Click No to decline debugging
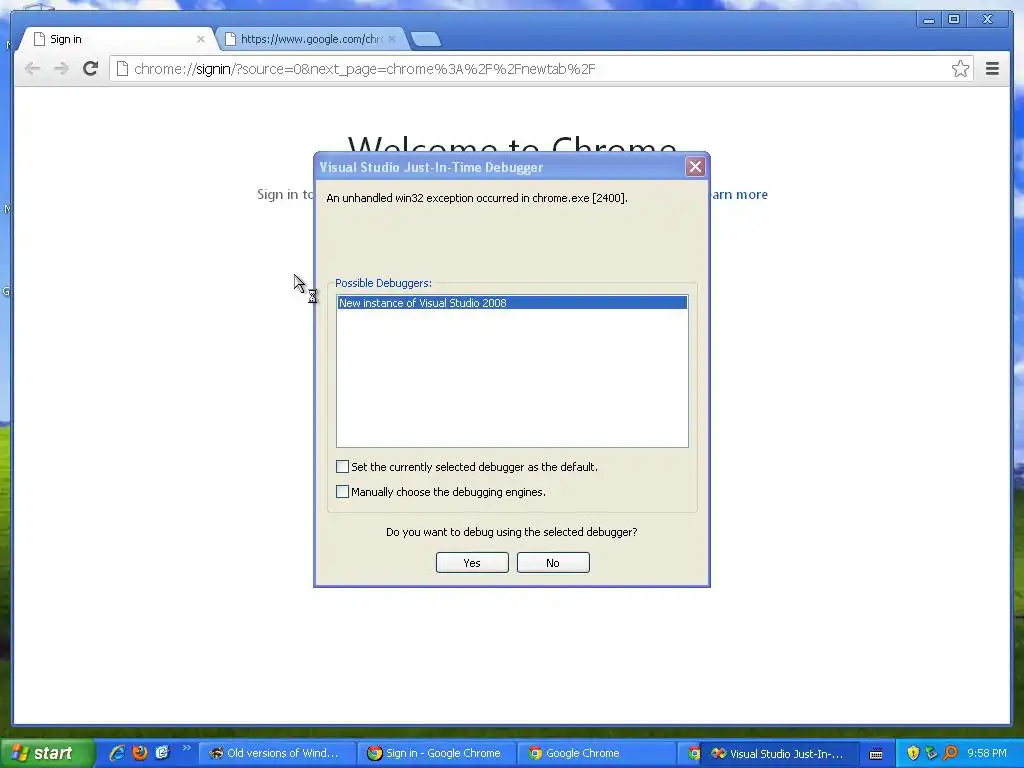1024x768 pixels. coord(553,562)
